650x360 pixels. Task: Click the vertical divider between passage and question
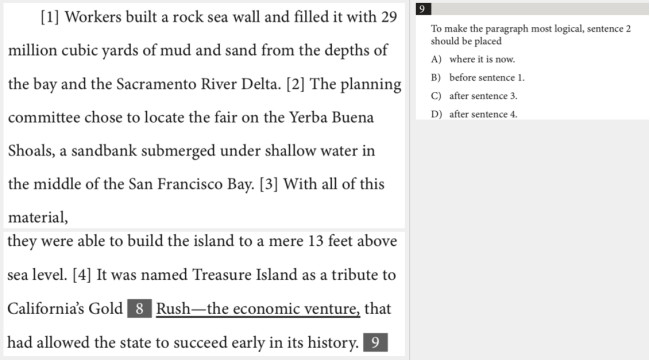coord(410,180)
